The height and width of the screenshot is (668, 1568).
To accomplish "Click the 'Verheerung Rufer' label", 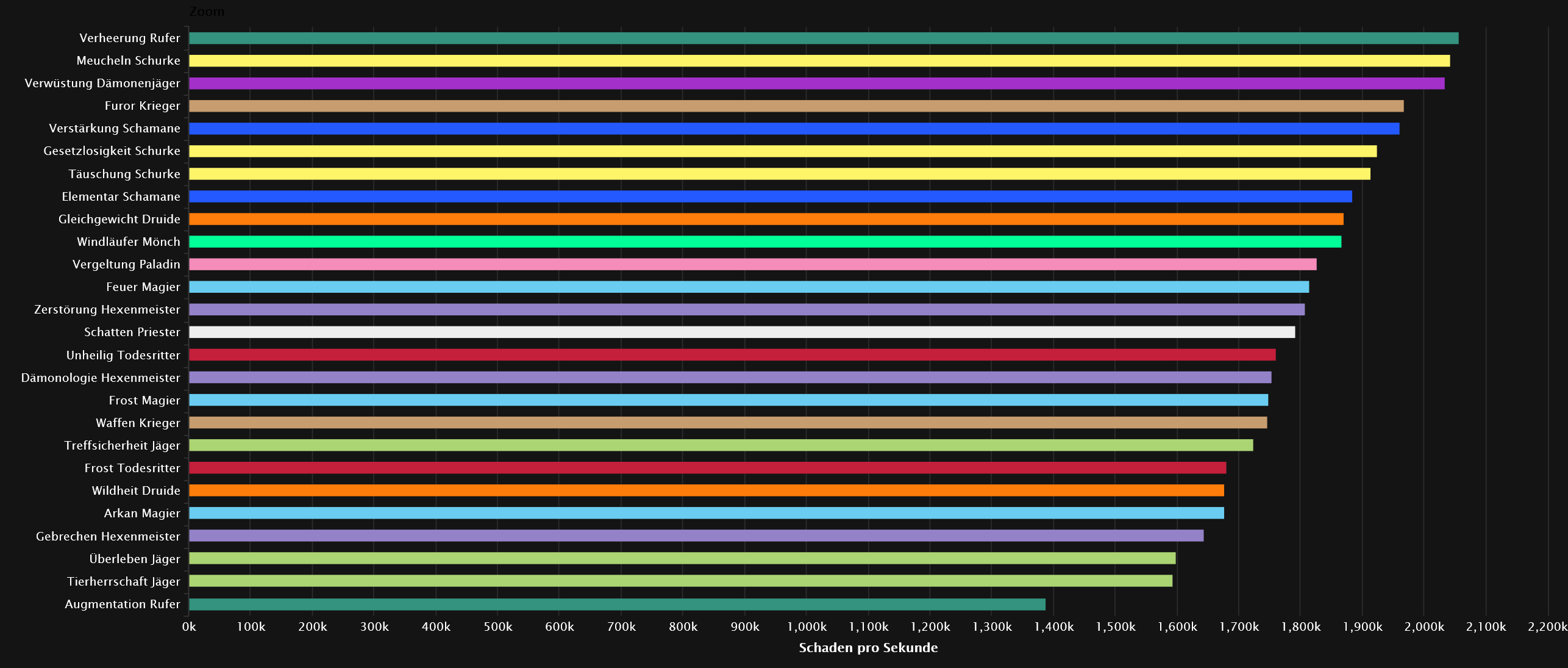I will 130,38.
